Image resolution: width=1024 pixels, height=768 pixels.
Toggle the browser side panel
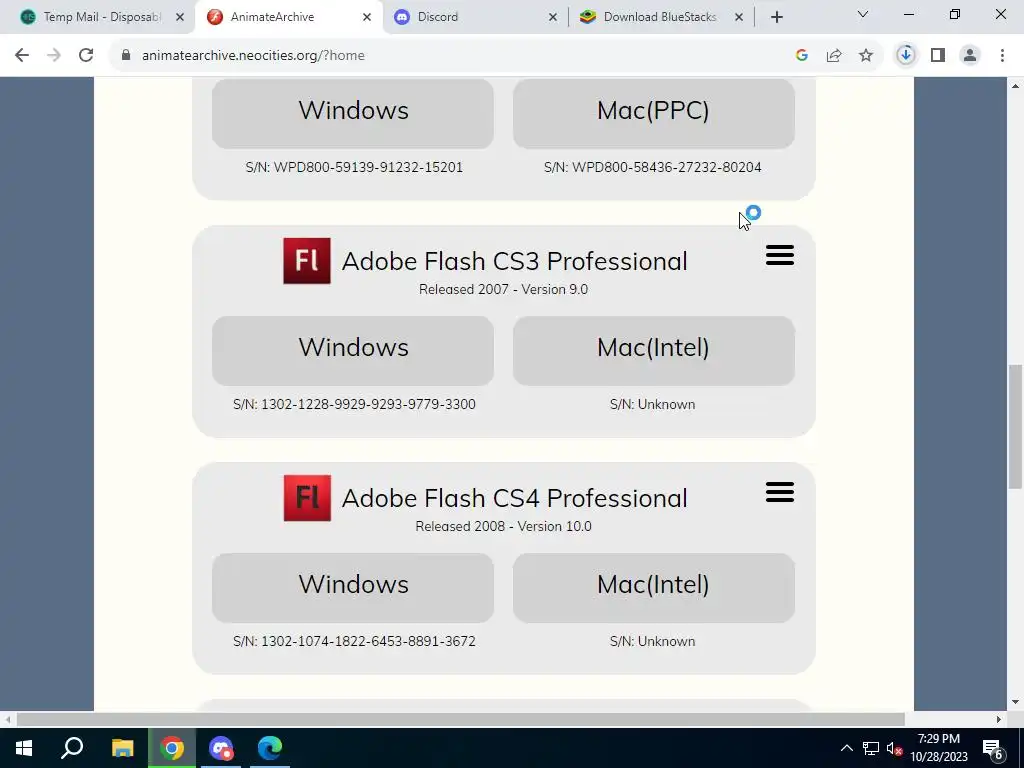pos(938,56)
